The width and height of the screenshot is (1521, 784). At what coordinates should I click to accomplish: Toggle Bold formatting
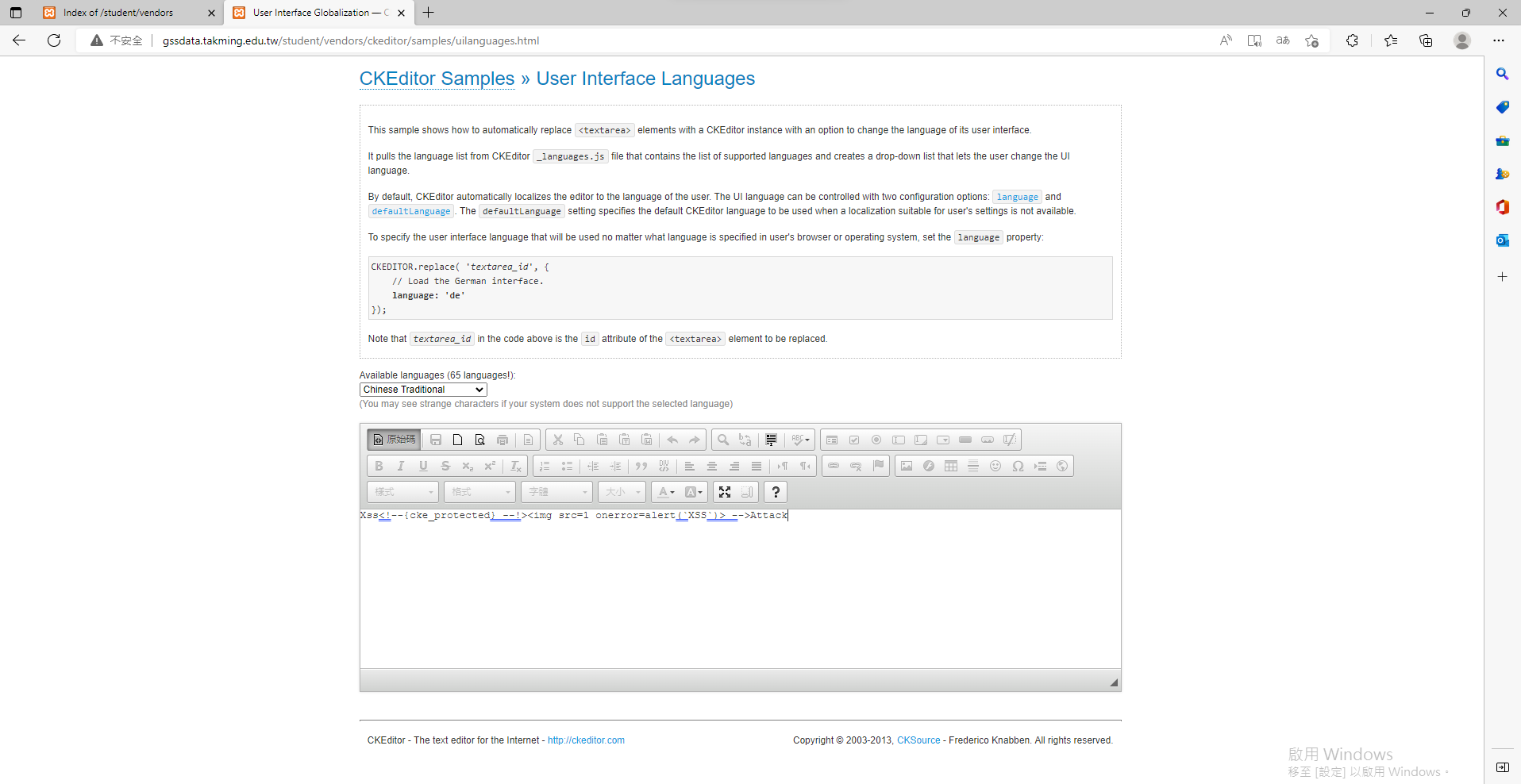[x=379, y=466]
